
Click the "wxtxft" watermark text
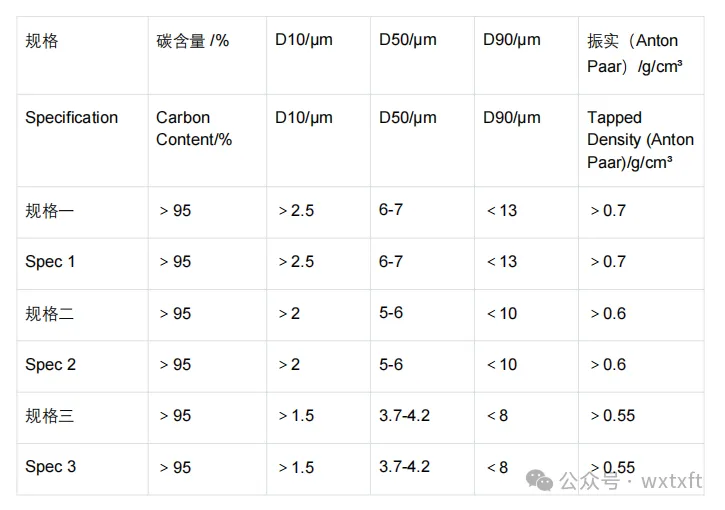click(673, 481)
